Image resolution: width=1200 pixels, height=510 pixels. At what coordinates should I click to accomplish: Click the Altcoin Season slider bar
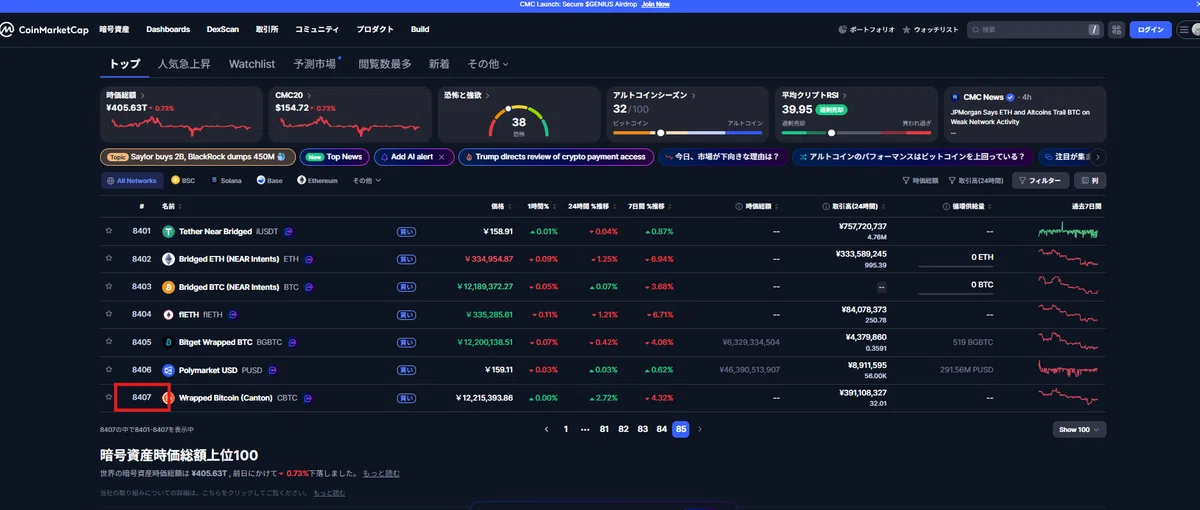pyautogui.click(x=688, y=132)
